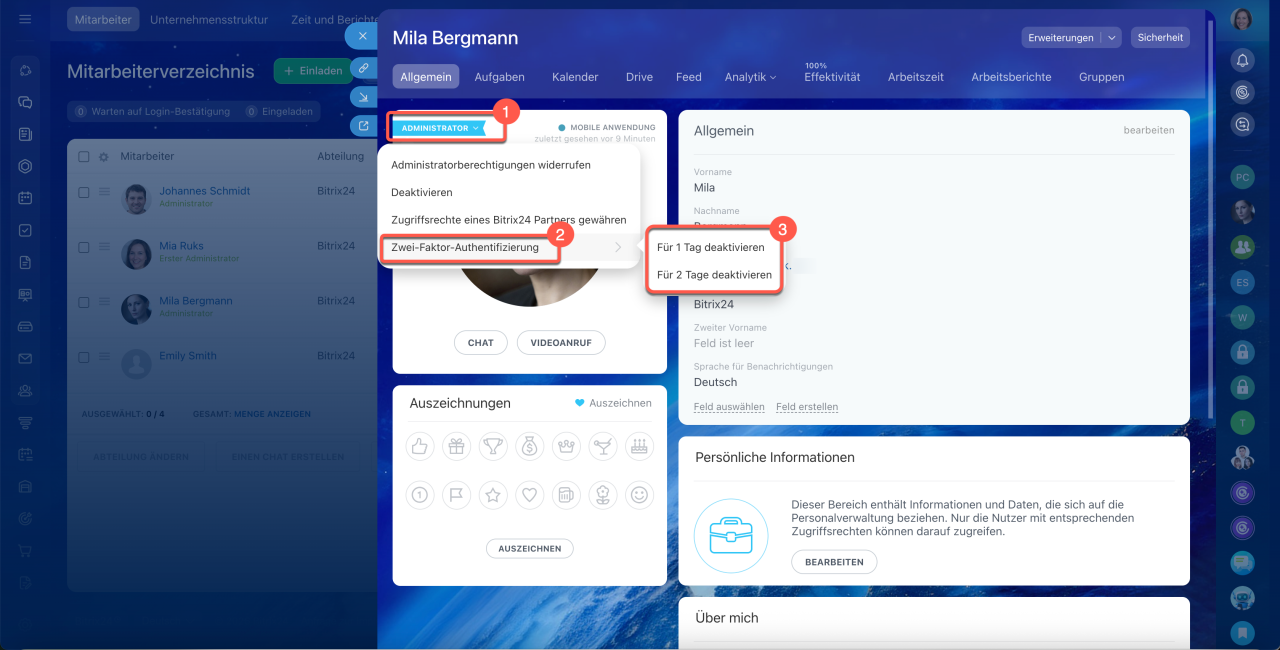Copy profile link with chain icon
This screenshot has width=1280, height=650.
[363, 68]
